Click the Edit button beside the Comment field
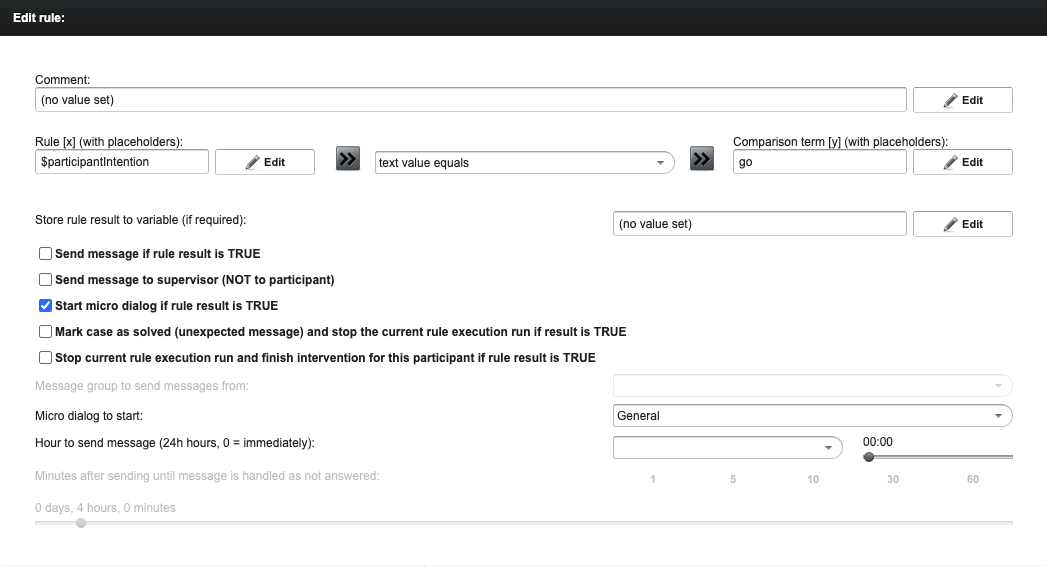The width and height of the screenshot is (1047, 567). coord(962,100)
